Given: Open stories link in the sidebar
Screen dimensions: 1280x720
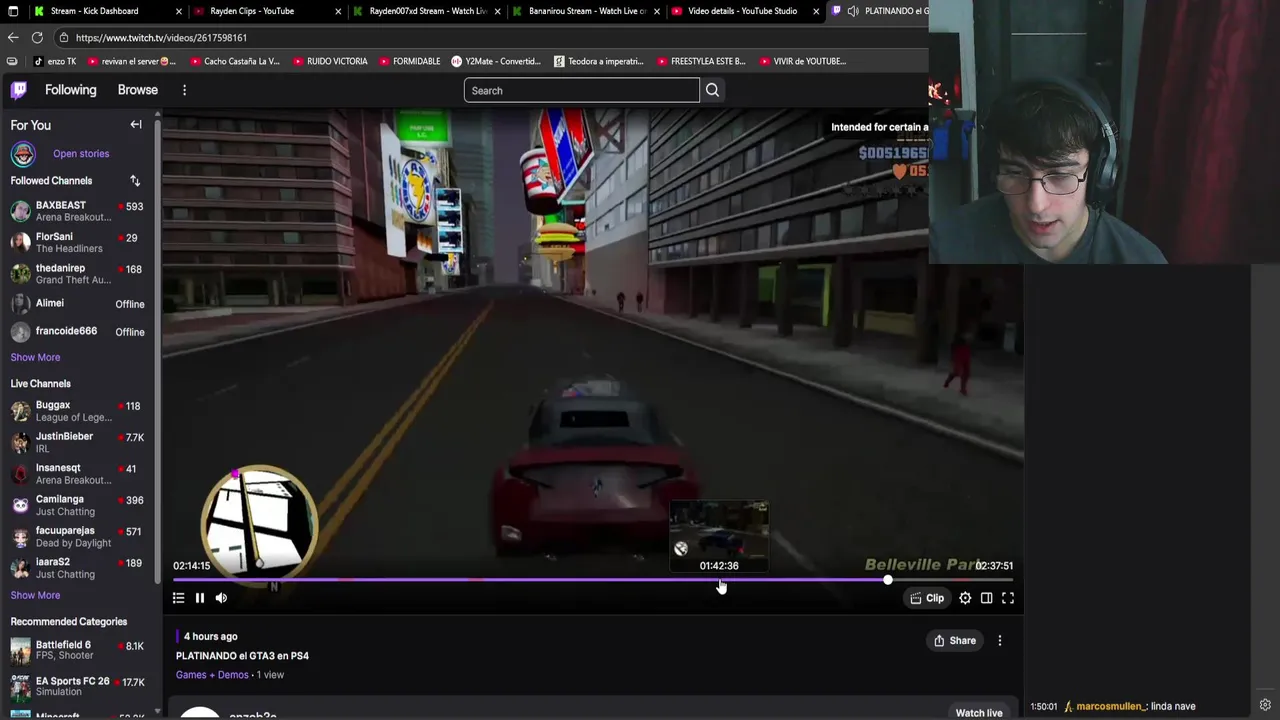Looking at the screenshot, I should 81,154.
